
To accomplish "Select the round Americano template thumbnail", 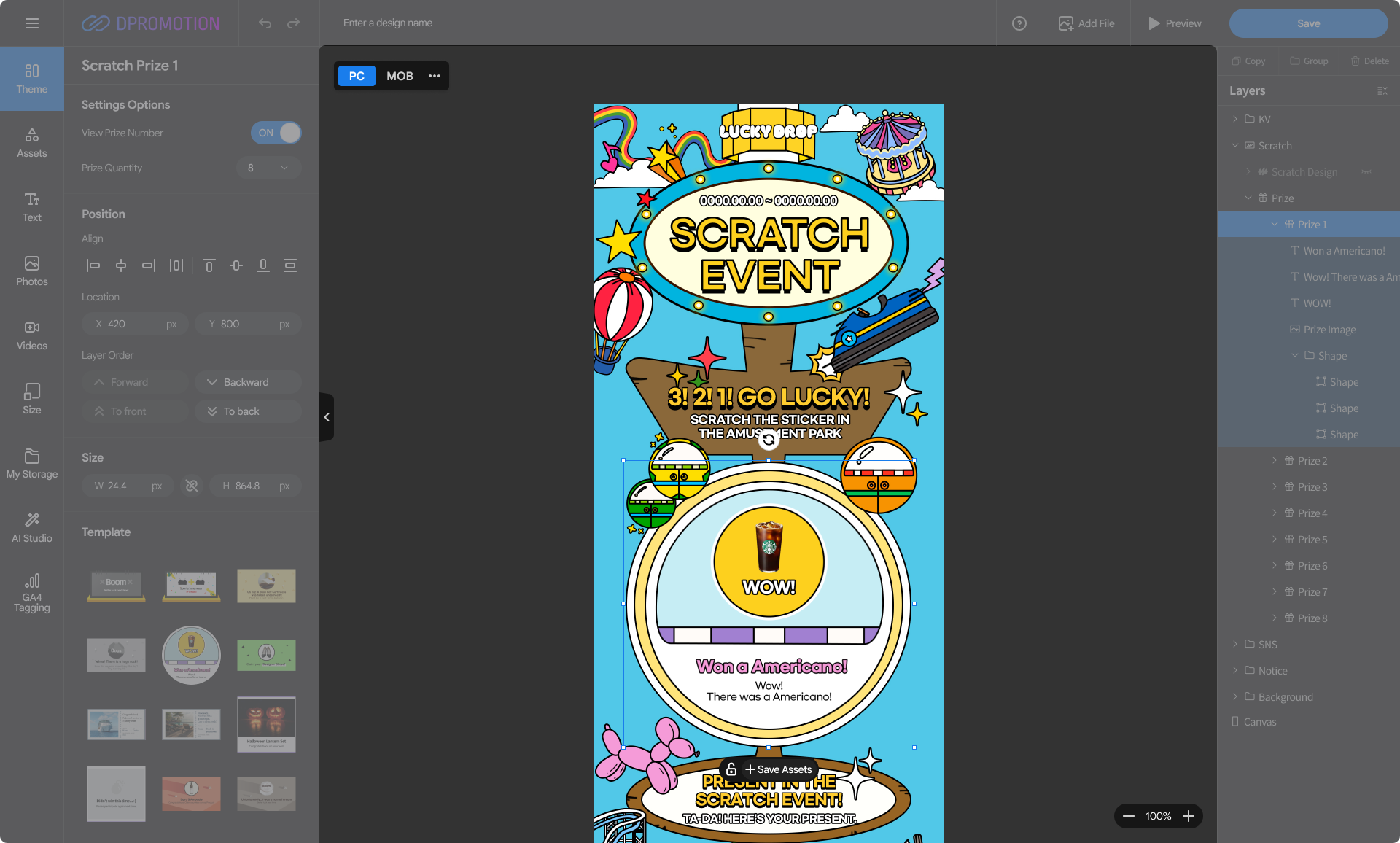I will [x=191, y=655].
